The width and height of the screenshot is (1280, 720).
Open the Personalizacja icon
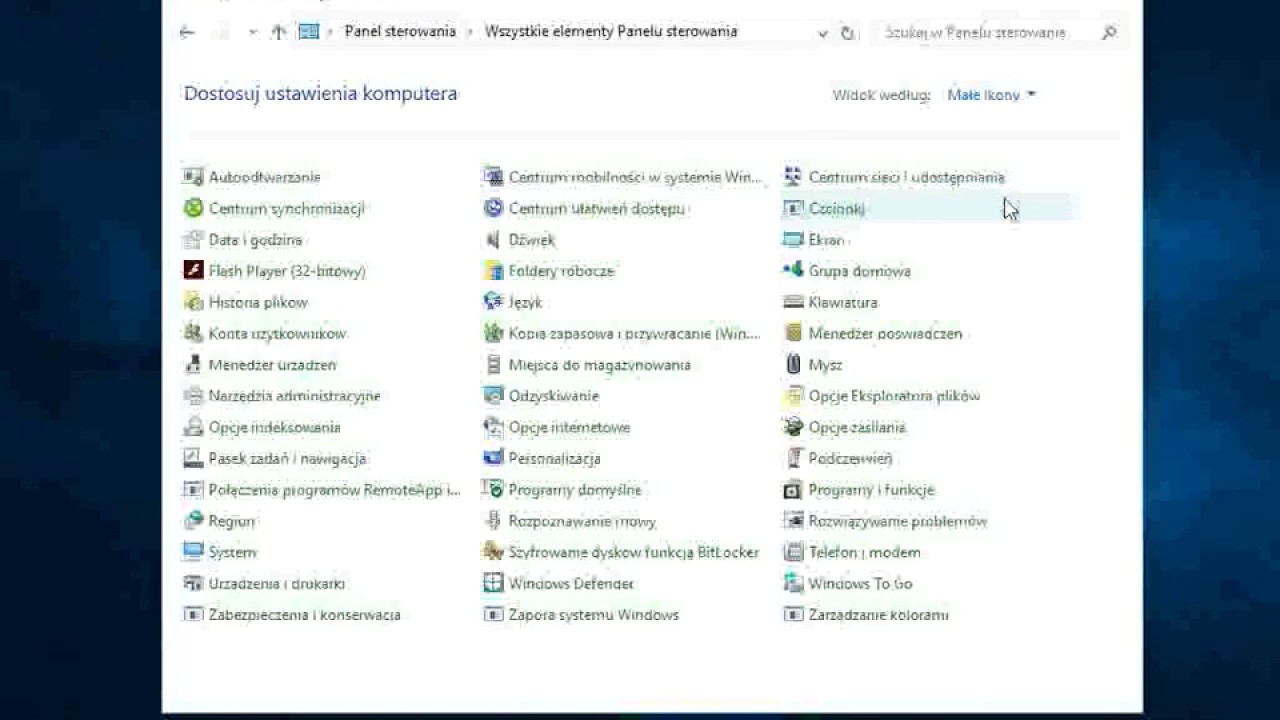click(x=493, y=458)
